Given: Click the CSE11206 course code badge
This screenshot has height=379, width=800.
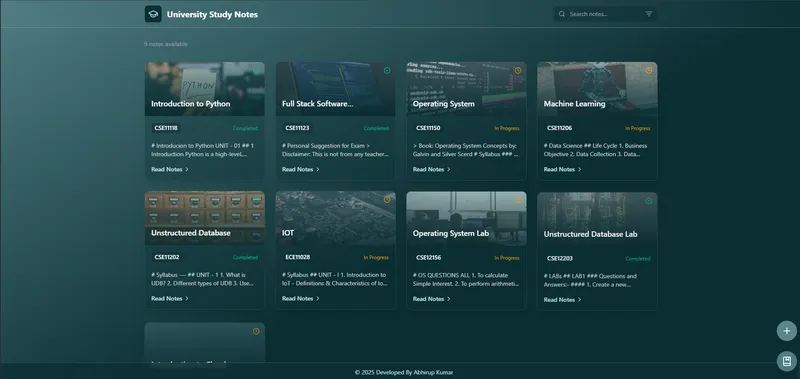Looking at the screenshot, I should (559, 128).
